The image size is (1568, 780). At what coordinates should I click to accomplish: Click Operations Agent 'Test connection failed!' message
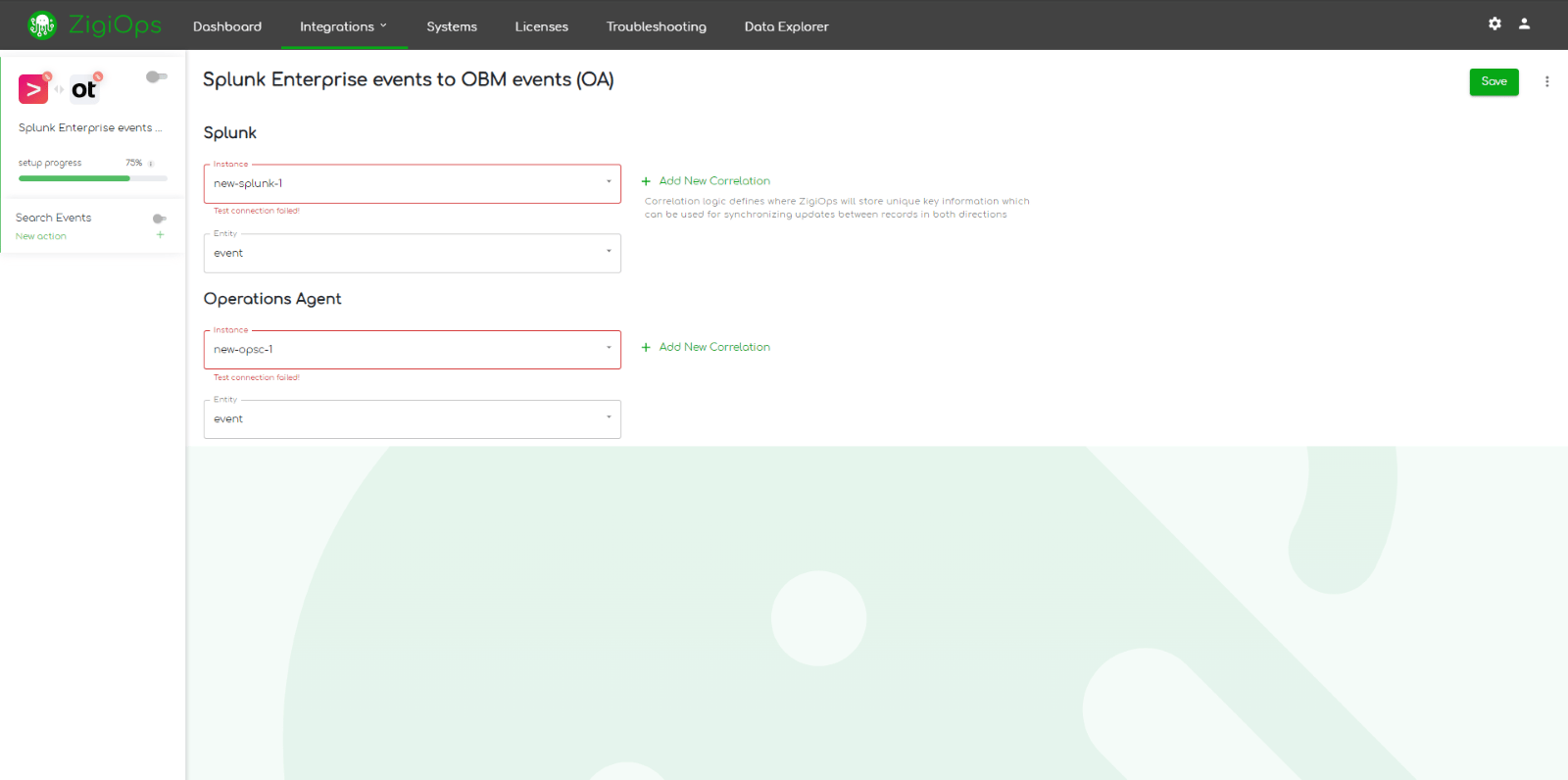pos(257,377)
